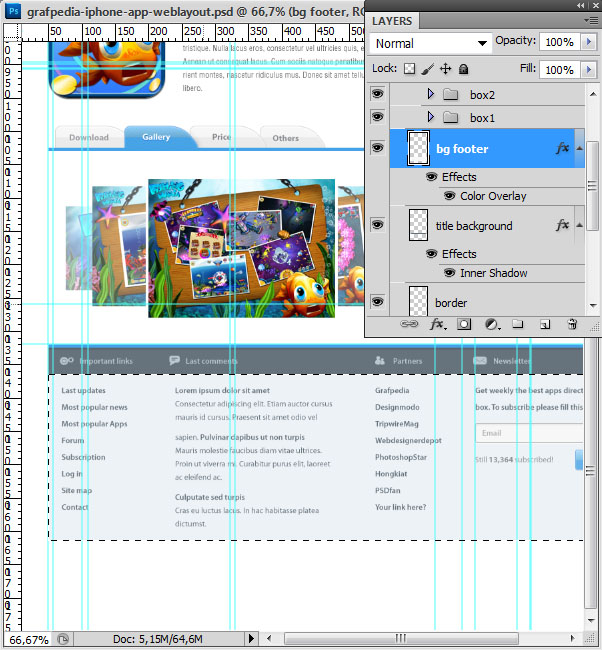602x650 pixels.
Task: Hide the border layer
Action: (377, 301)
